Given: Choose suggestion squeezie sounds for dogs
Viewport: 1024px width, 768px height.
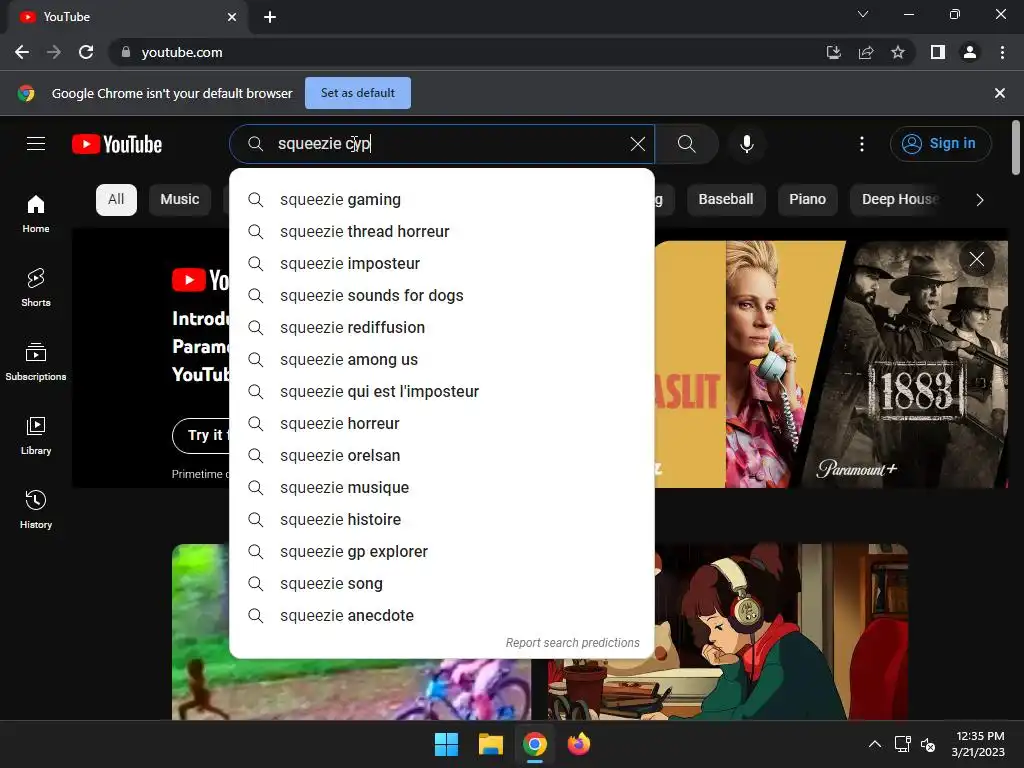Looking at the screenshot, I should click(442, 296).
